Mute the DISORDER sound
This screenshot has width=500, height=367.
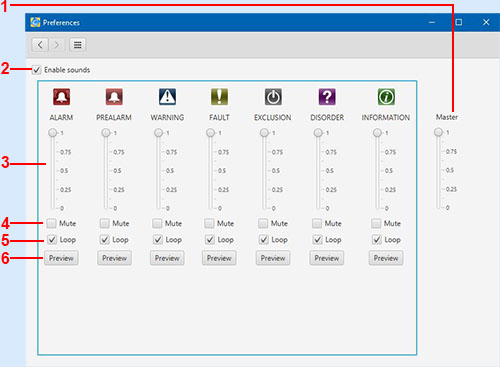point(317,223)
